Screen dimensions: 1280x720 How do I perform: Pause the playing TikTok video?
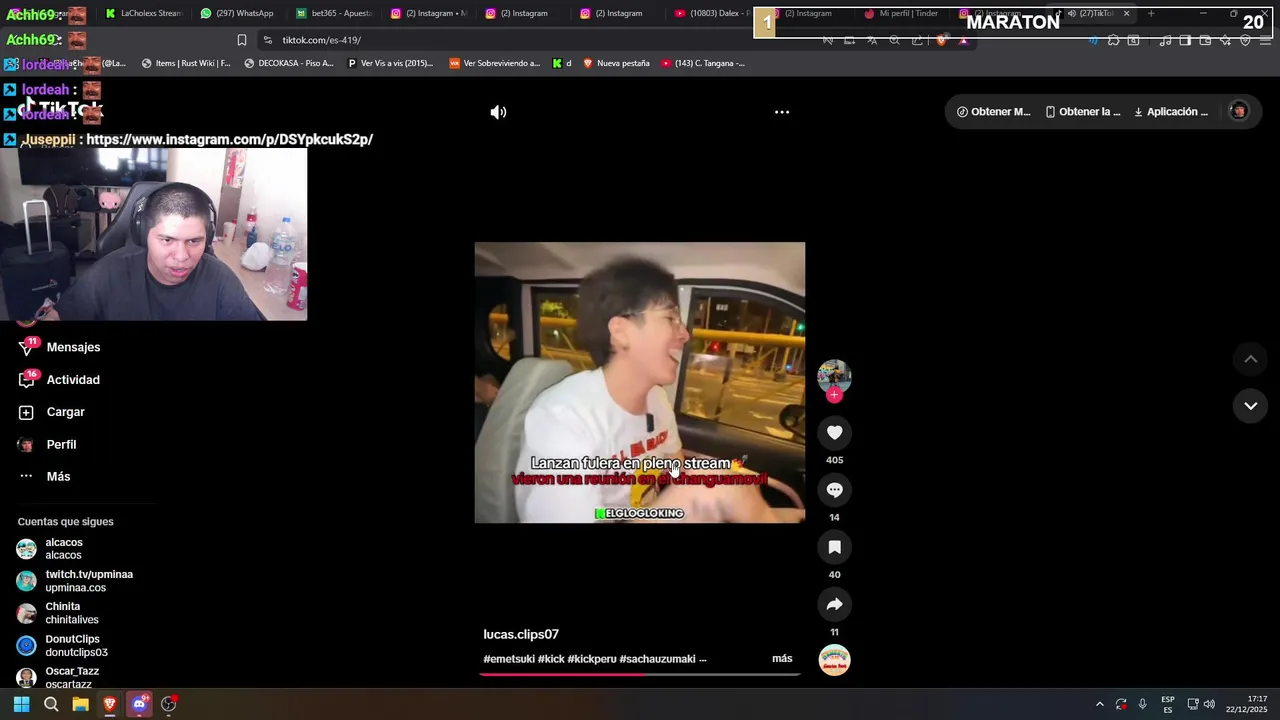coord(639,382)
